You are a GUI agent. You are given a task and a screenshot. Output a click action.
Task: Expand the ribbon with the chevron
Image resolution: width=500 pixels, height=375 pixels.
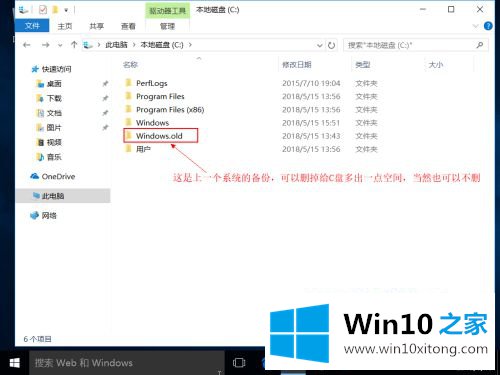point(476,26)
